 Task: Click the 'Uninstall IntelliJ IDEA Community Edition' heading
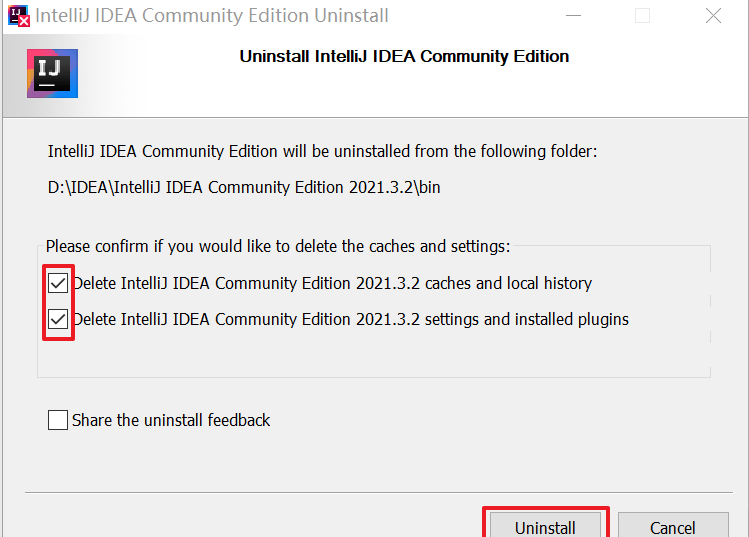(x=404, y=56)
